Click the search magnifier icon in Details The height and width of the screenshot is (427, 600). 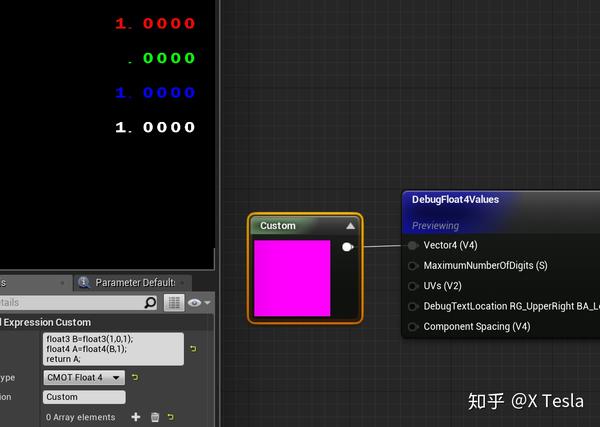(150, 303)
